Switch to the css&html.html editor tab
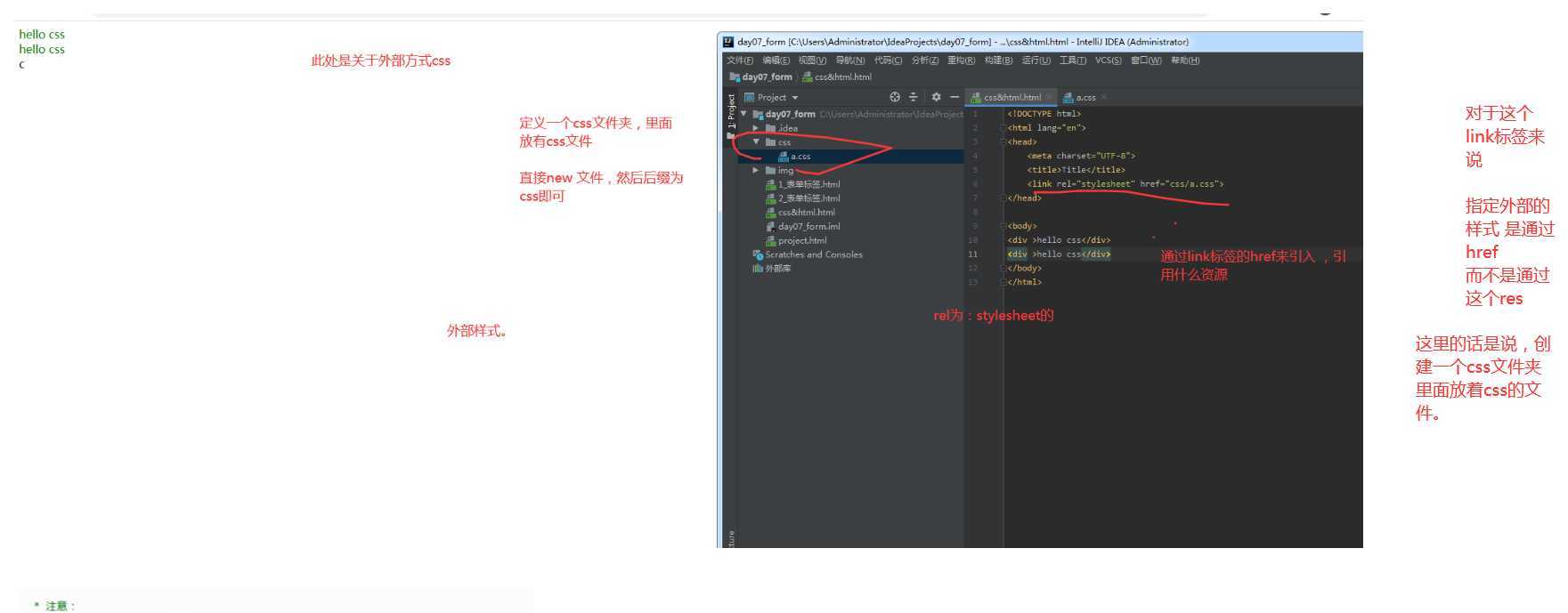The width and height of the screenshot is (1568, 613). pyautogui.click(x=1012, y=97)
